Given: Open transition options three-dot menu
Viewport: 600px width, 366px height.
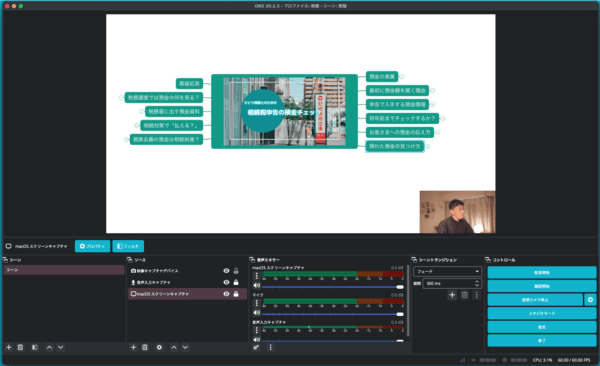Looking at the screenshot, I should coord(476,295).
